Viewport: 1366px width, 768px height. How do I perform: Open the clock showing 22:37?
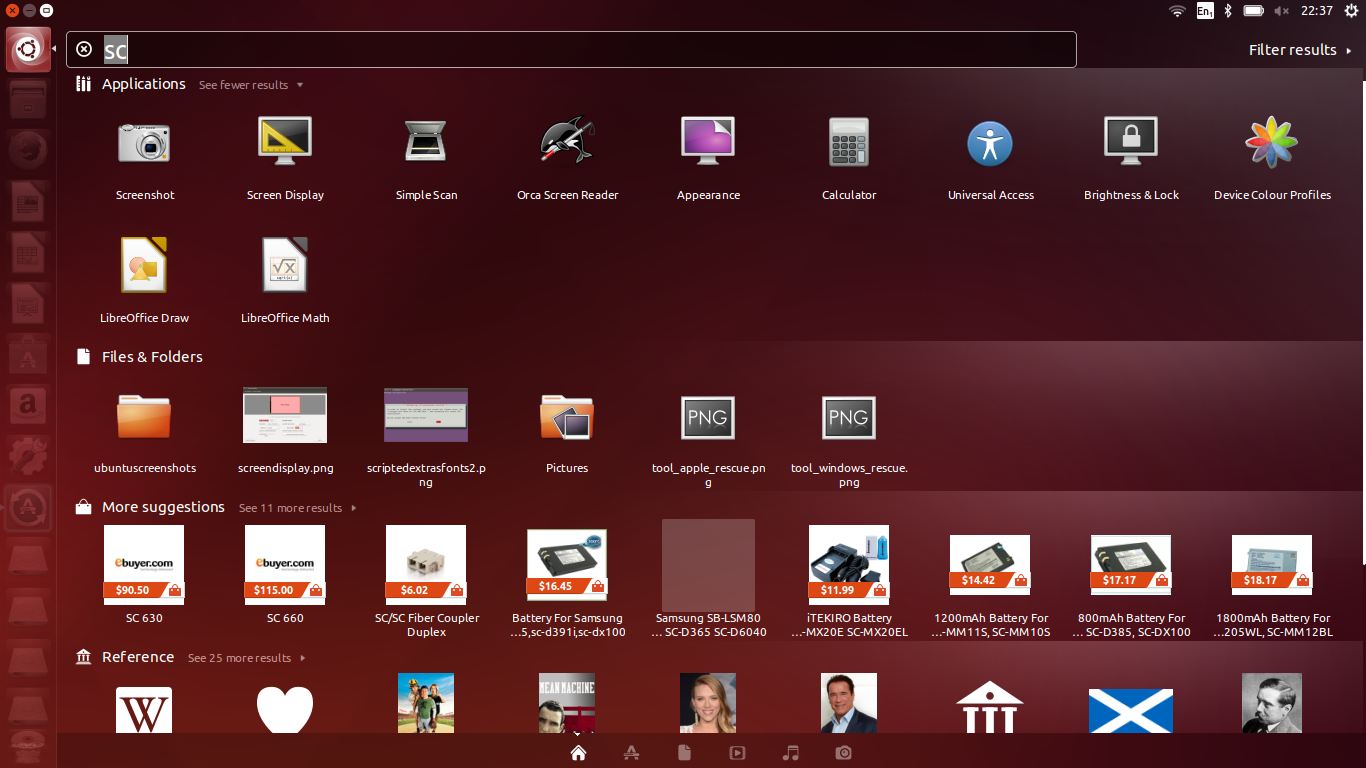coord(1317,11)
